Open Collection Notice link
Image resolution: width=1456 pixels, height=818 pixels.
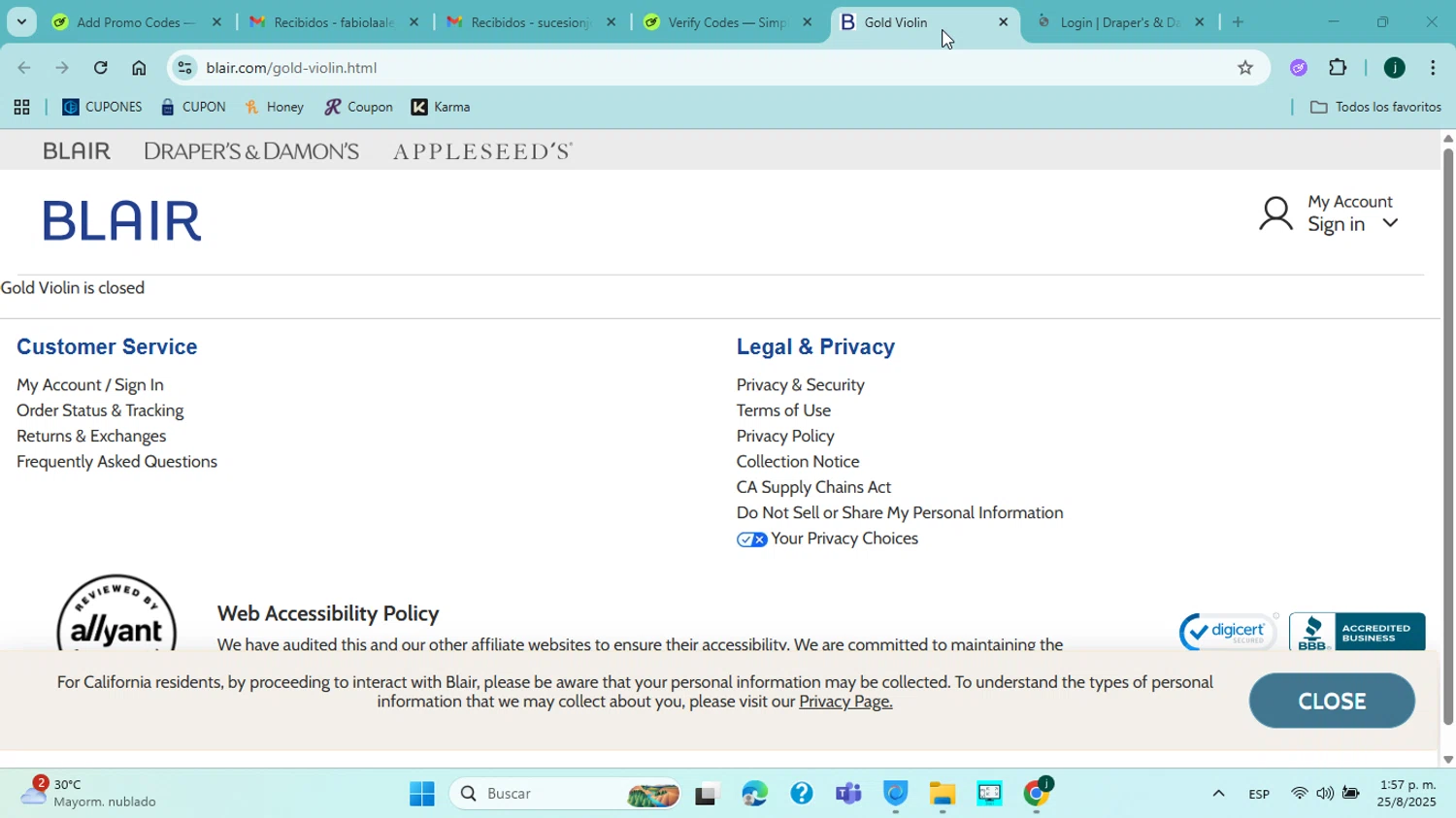point(798,462)
